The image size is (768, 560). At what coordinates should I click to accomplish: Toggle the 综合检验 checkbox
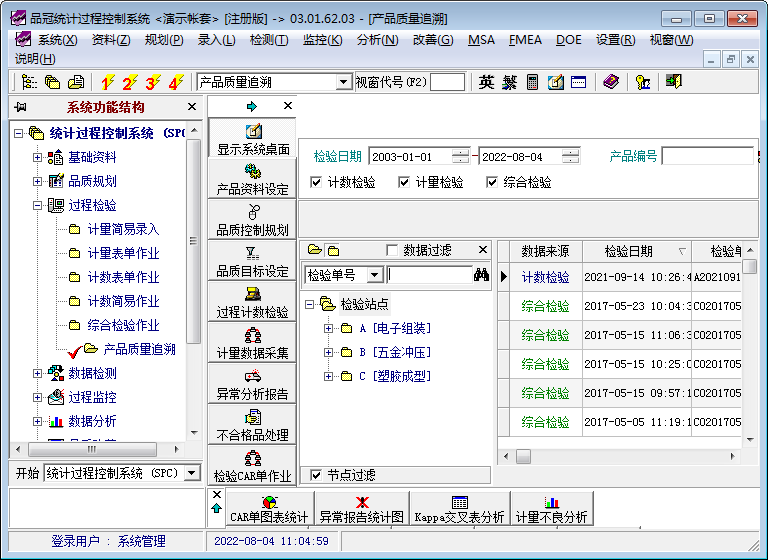(492, 182)
